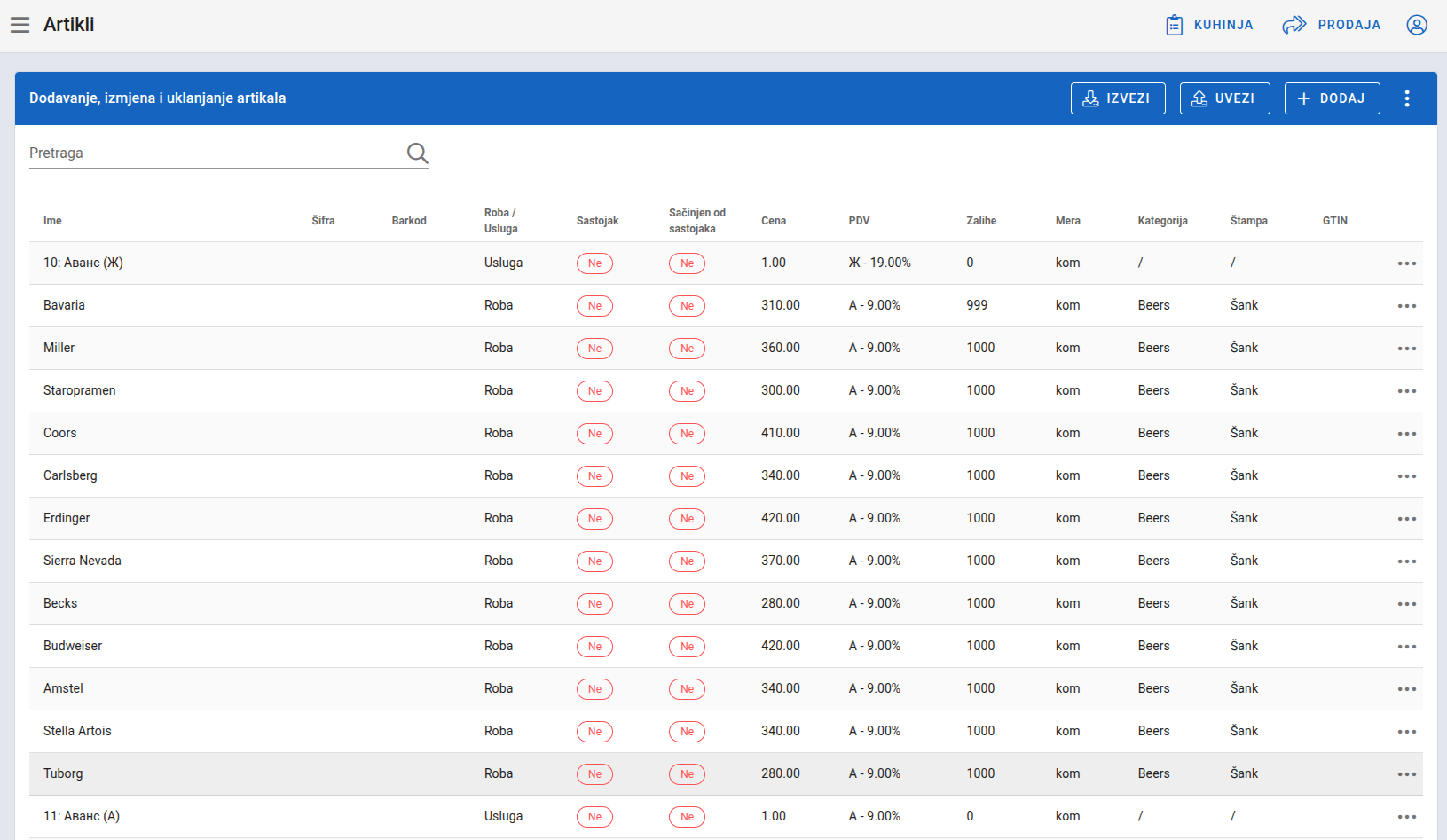Click Amstel's Sačinjen od sastojaka Ne chip

(687, 689)
